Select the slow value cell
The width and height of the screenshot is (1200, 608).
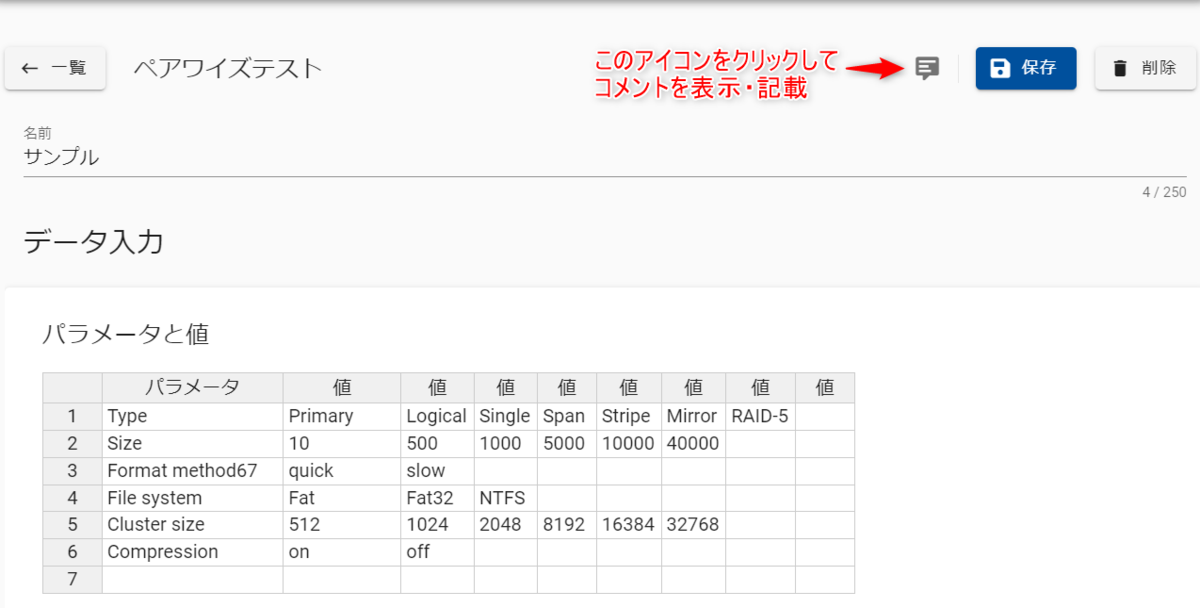point(437,471)
